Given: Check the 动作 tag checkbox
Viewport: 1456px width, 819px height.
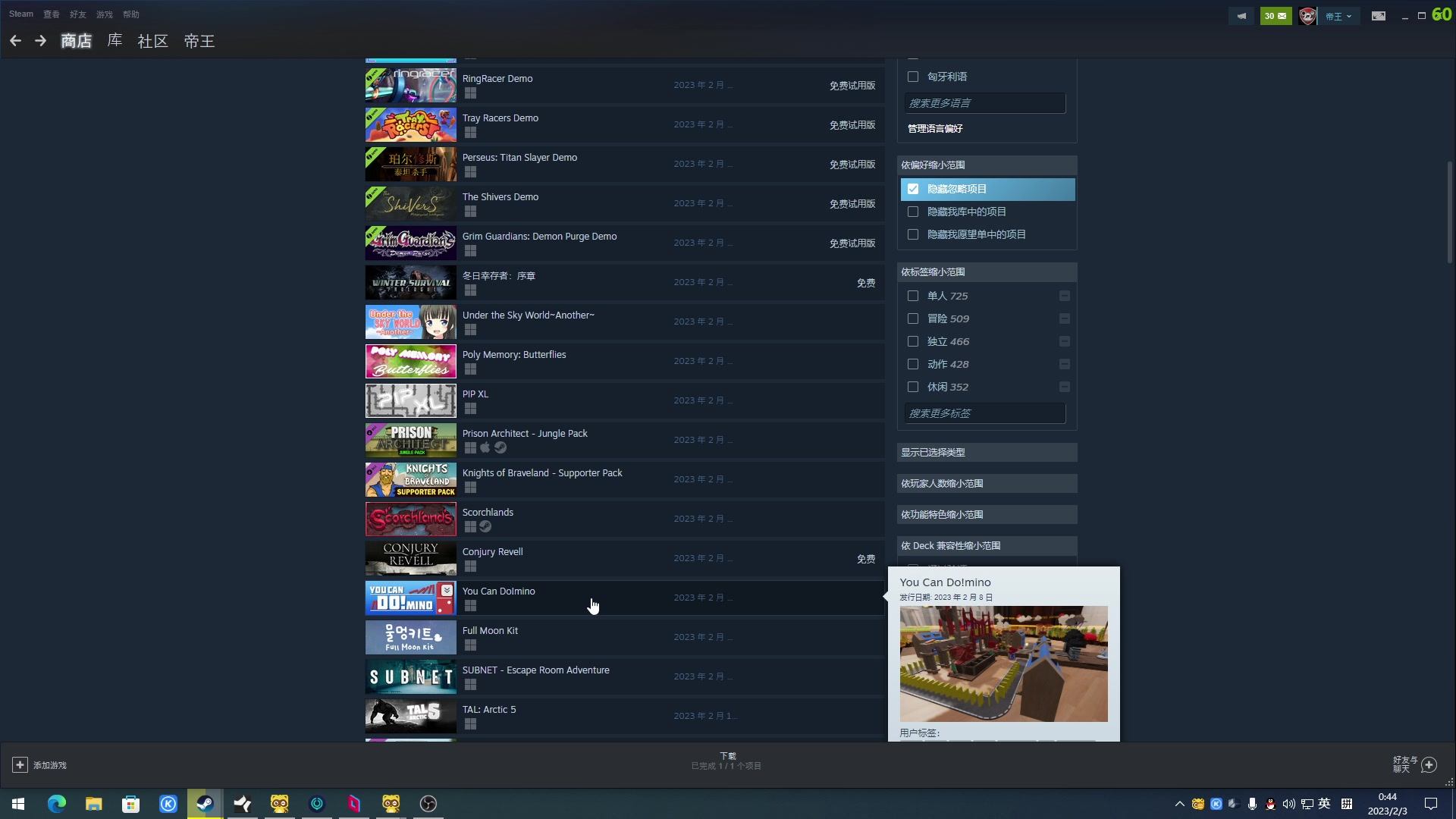Looking at the screenshot, I should 913,364.
